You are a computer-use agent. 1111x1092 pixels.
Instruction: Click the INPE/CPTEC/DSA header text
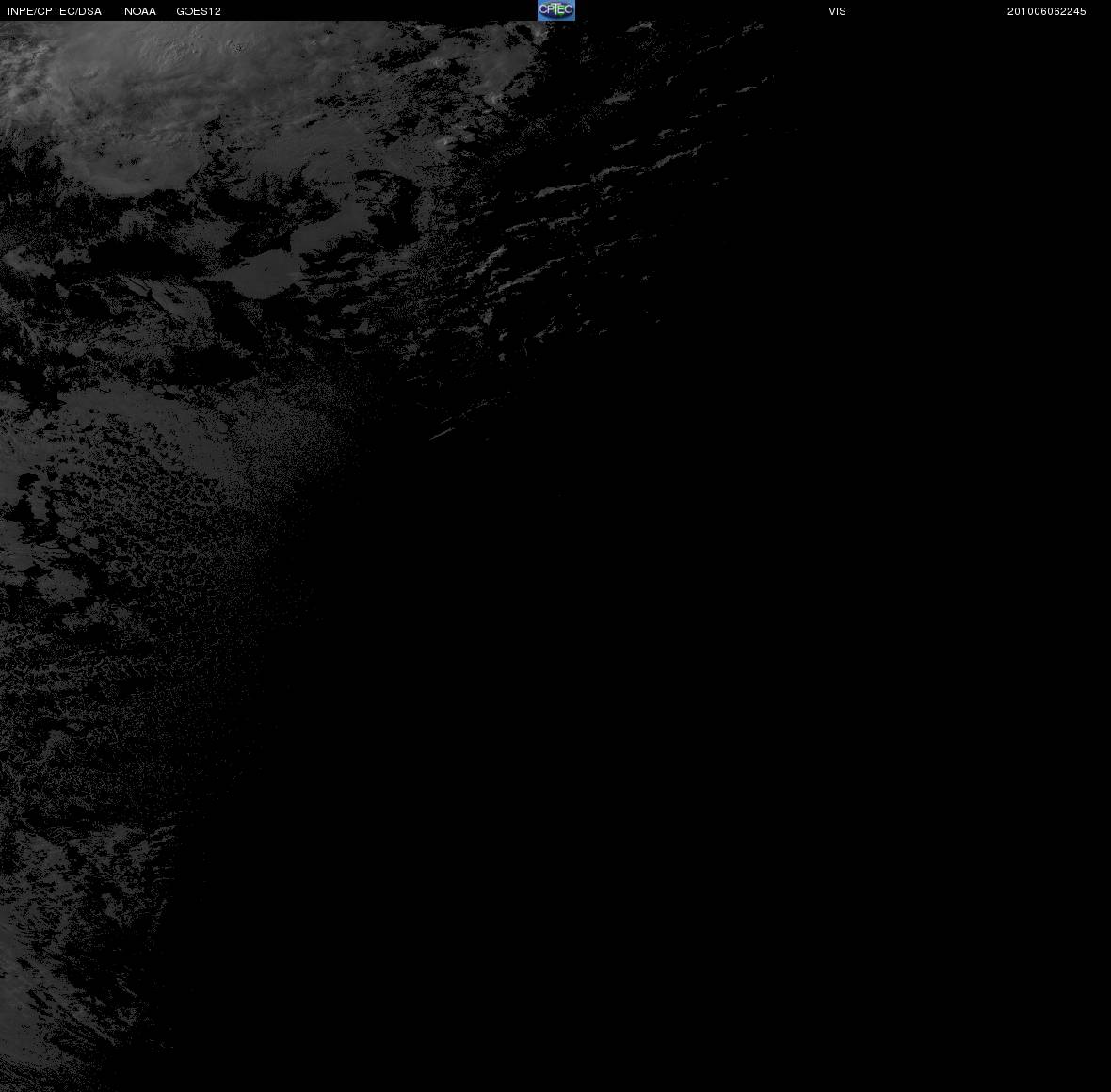point(55,11)
